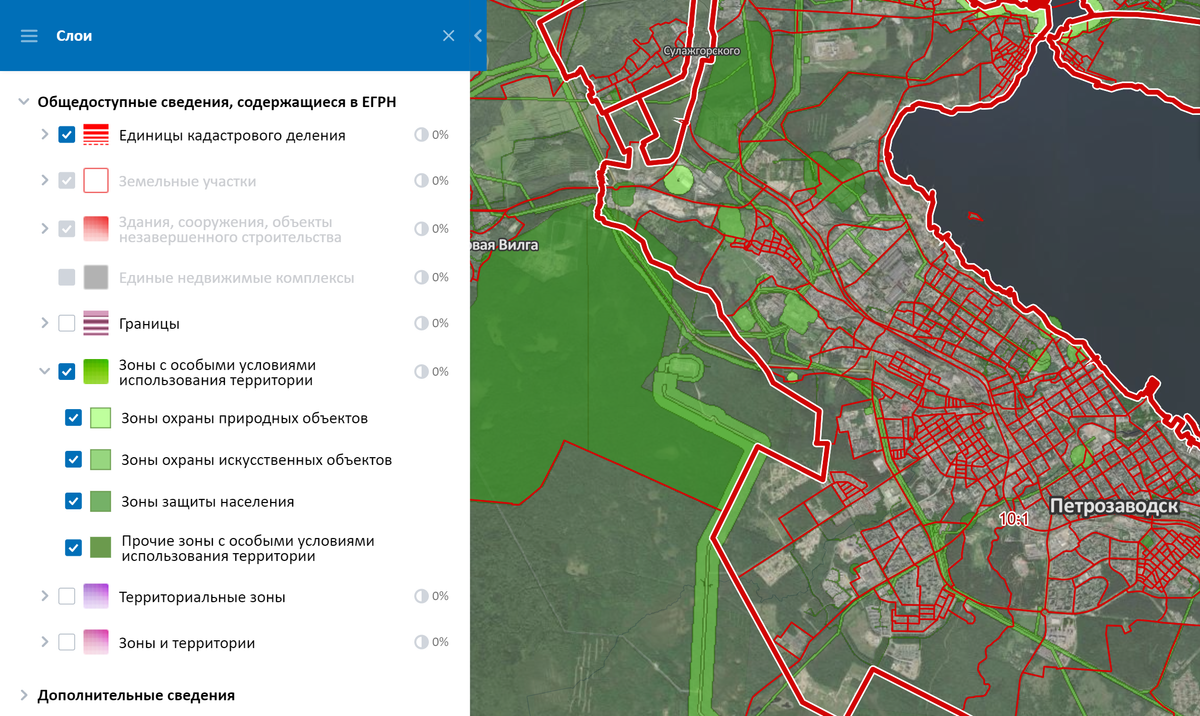Adjust opacity icon for Территориальные зоны

click(x=421, y=596)
